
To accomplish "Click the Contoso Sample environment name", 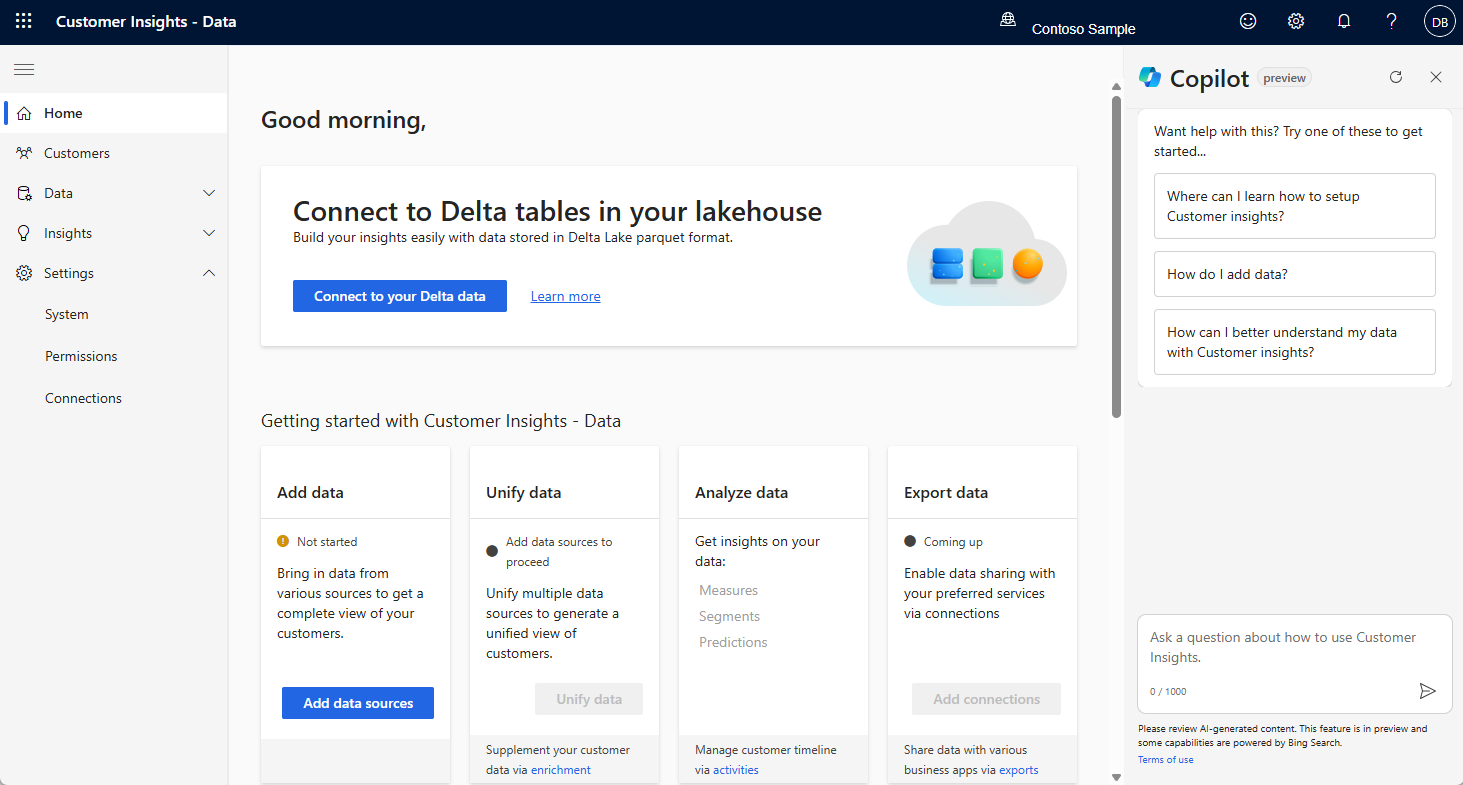I will click(1084, 29).
